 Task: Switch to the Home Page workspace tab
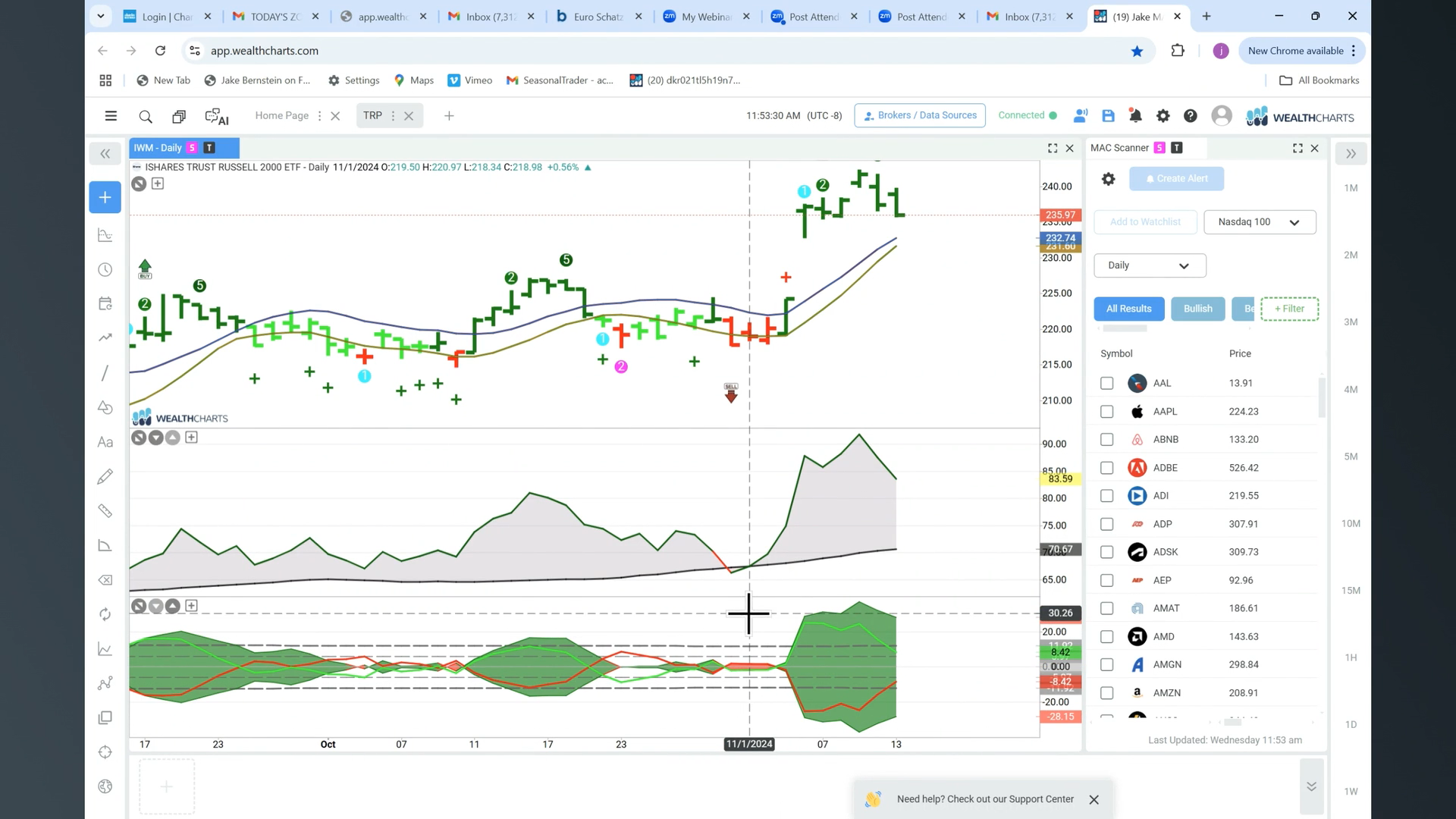coord(281,115)
